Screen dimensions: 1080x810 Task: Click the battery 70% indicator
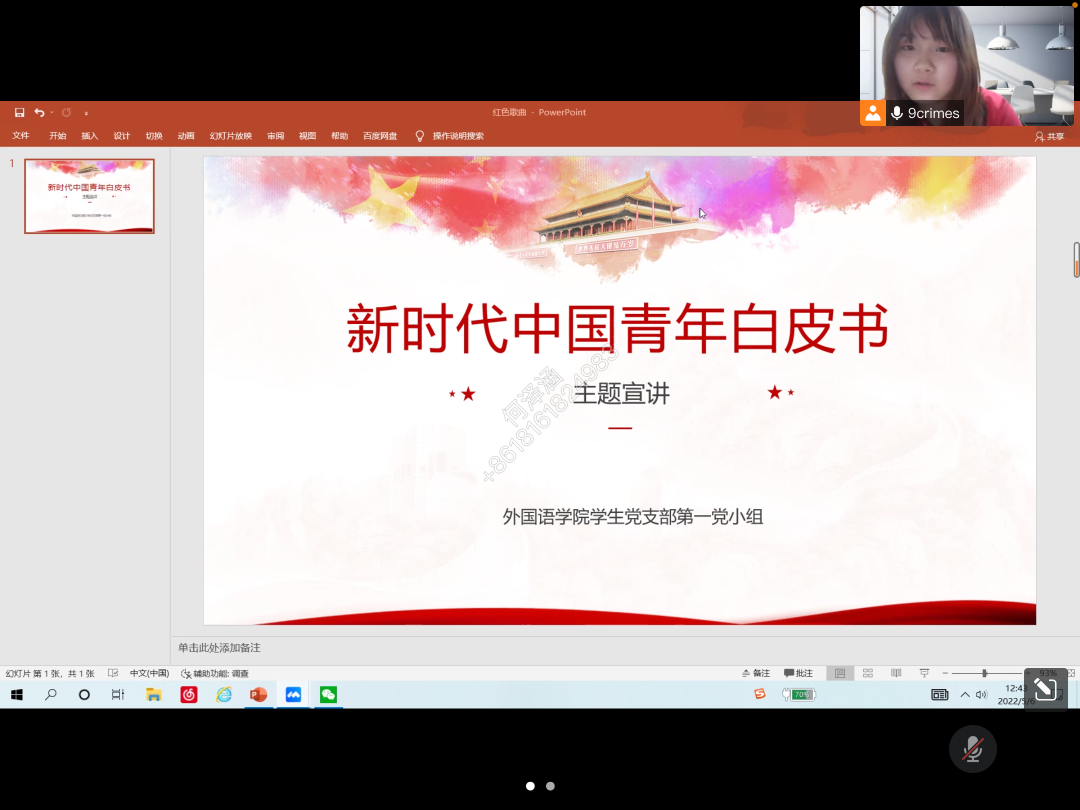tap(799, 694)
